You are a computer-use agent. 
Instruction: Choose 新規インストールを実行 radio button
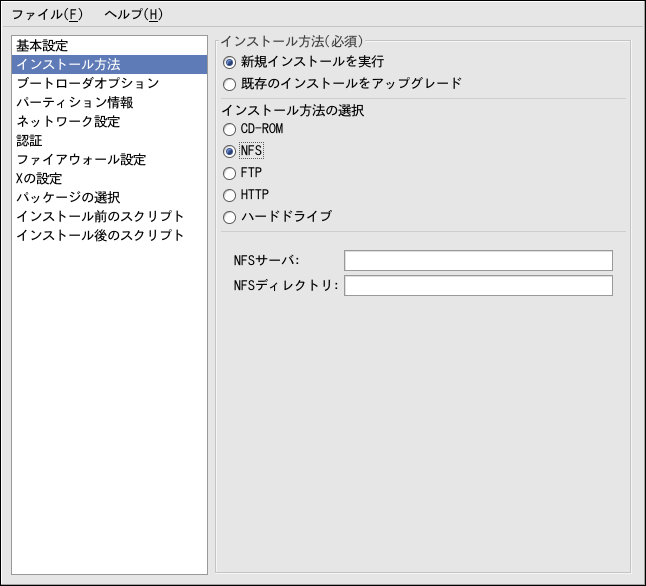[230, 62]
